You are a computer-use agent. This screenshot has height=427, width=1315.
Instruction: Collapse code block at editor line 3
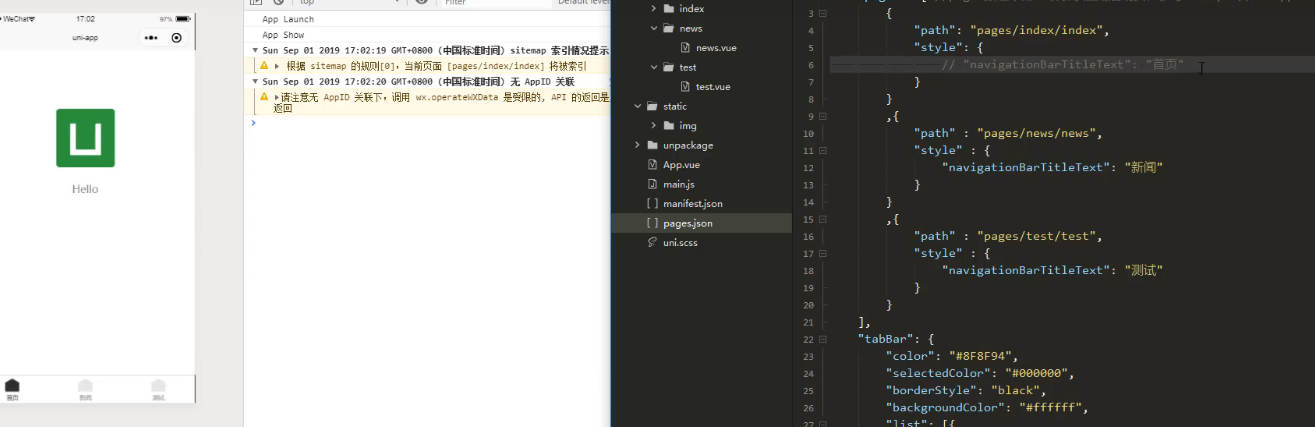tap(823, 14)
